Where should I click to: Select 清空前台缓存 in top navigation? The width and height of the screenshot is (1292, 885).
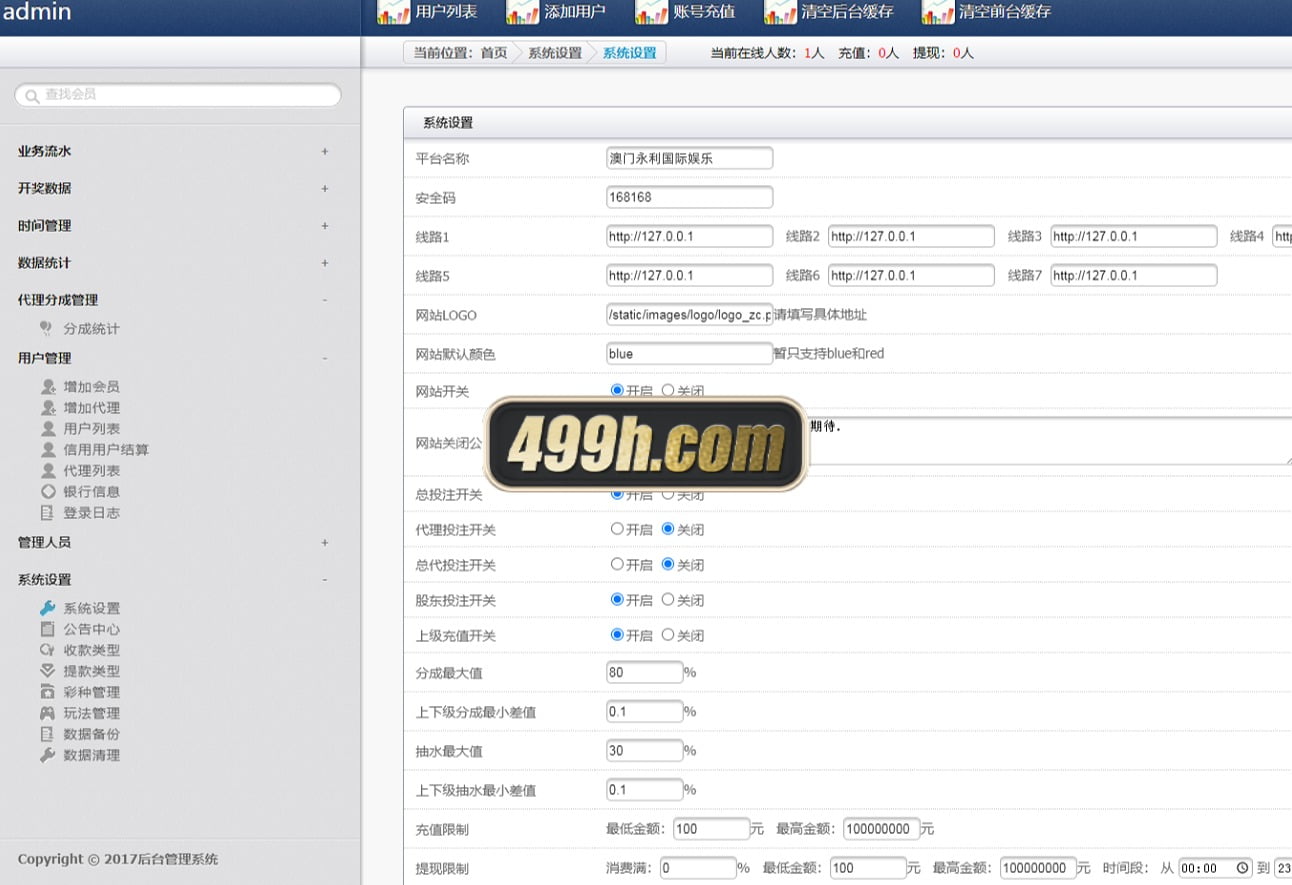[1005, 12]
